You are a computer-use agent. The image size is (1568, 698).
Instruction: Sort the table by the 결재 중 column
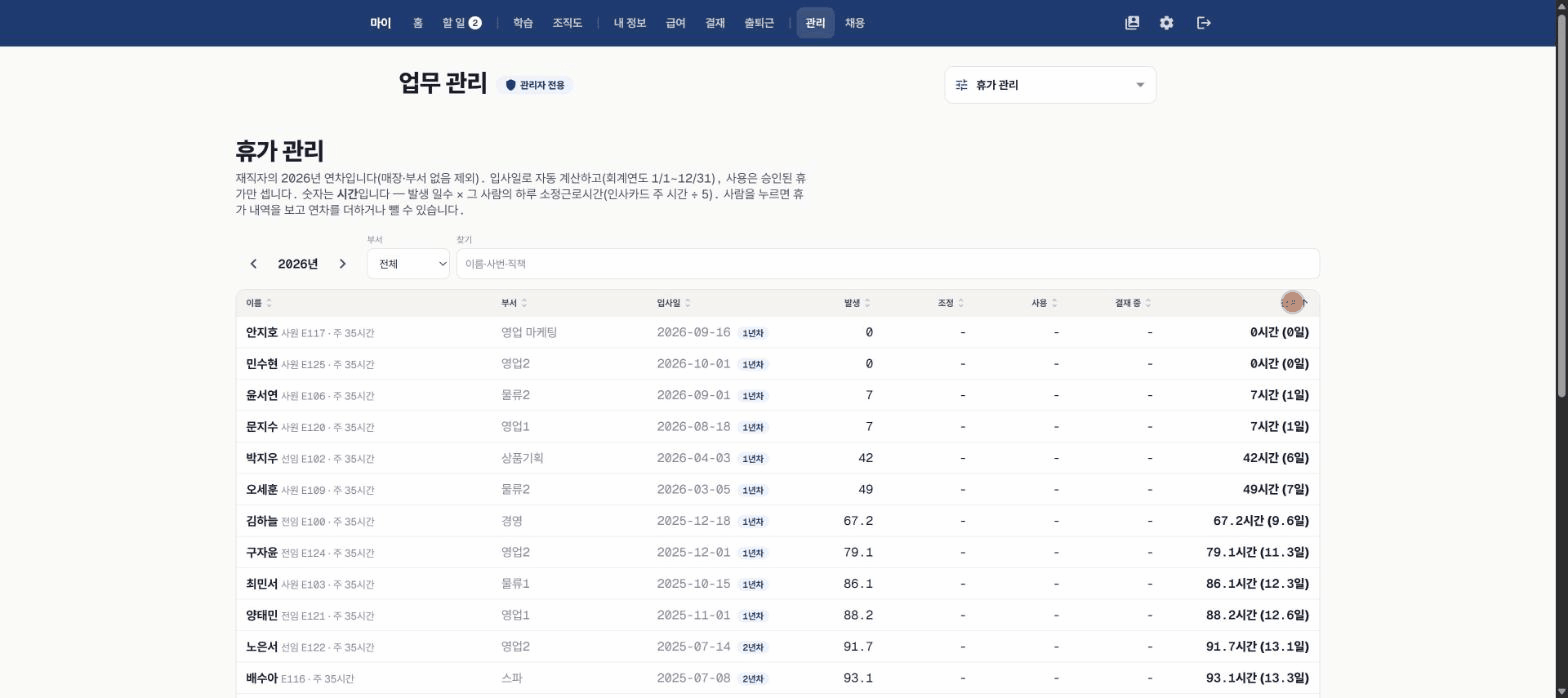coord(1133,303)
